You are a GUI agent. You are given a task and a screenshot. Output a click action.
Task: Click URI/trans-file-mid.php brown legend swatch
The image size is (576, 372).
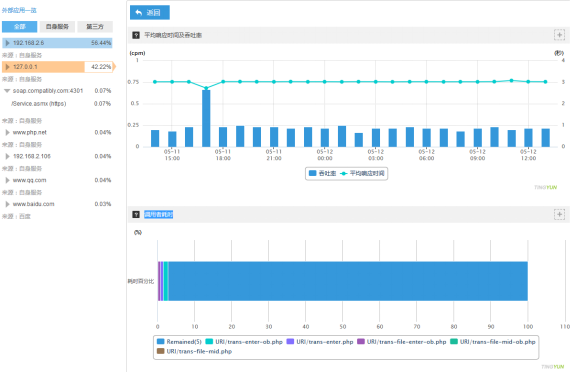160,351
